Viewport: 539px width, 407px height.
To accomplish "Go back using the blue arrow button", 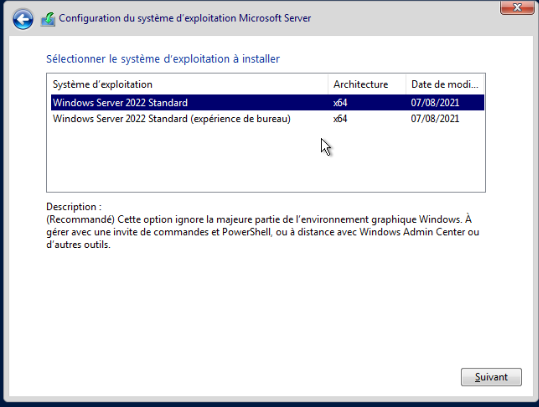I will 23,19.
